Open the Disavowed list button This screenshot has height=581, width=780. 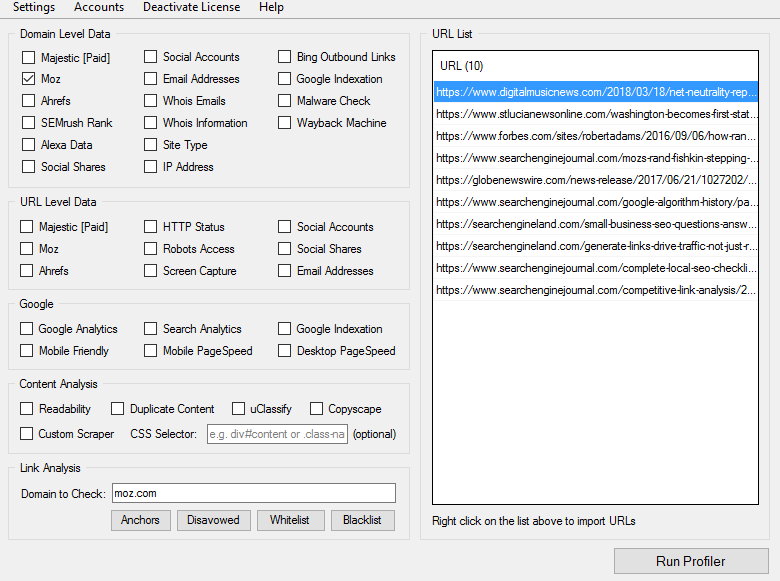point(214,520)
